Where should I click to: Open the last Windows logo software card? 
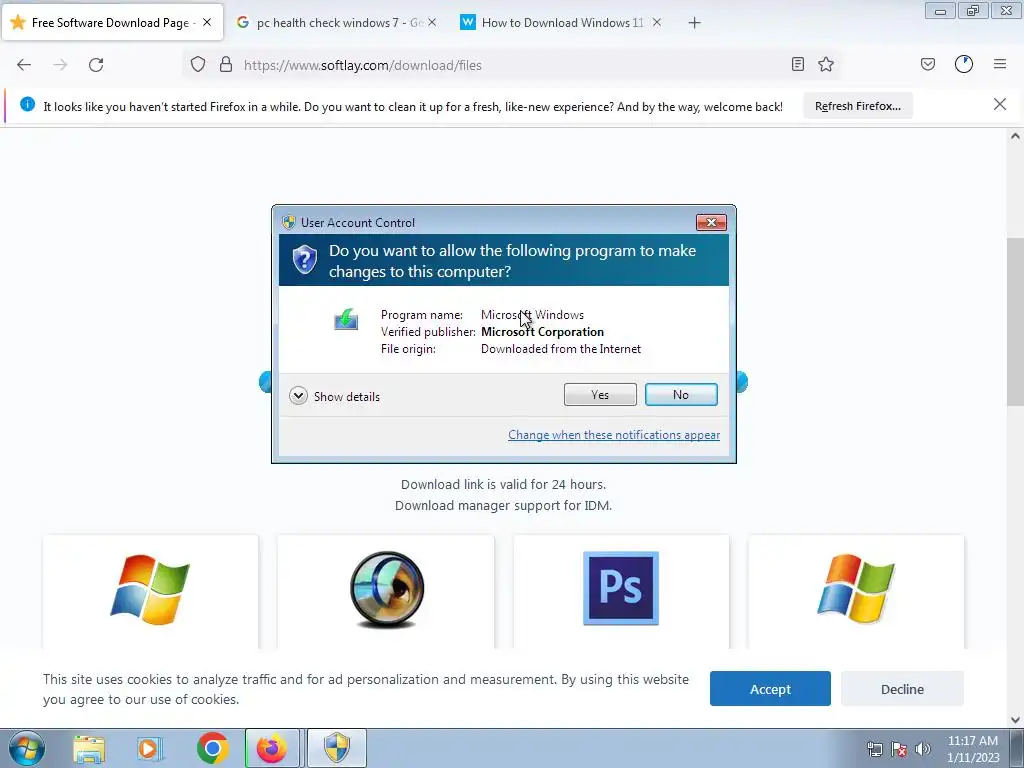(x=856, y=591)
